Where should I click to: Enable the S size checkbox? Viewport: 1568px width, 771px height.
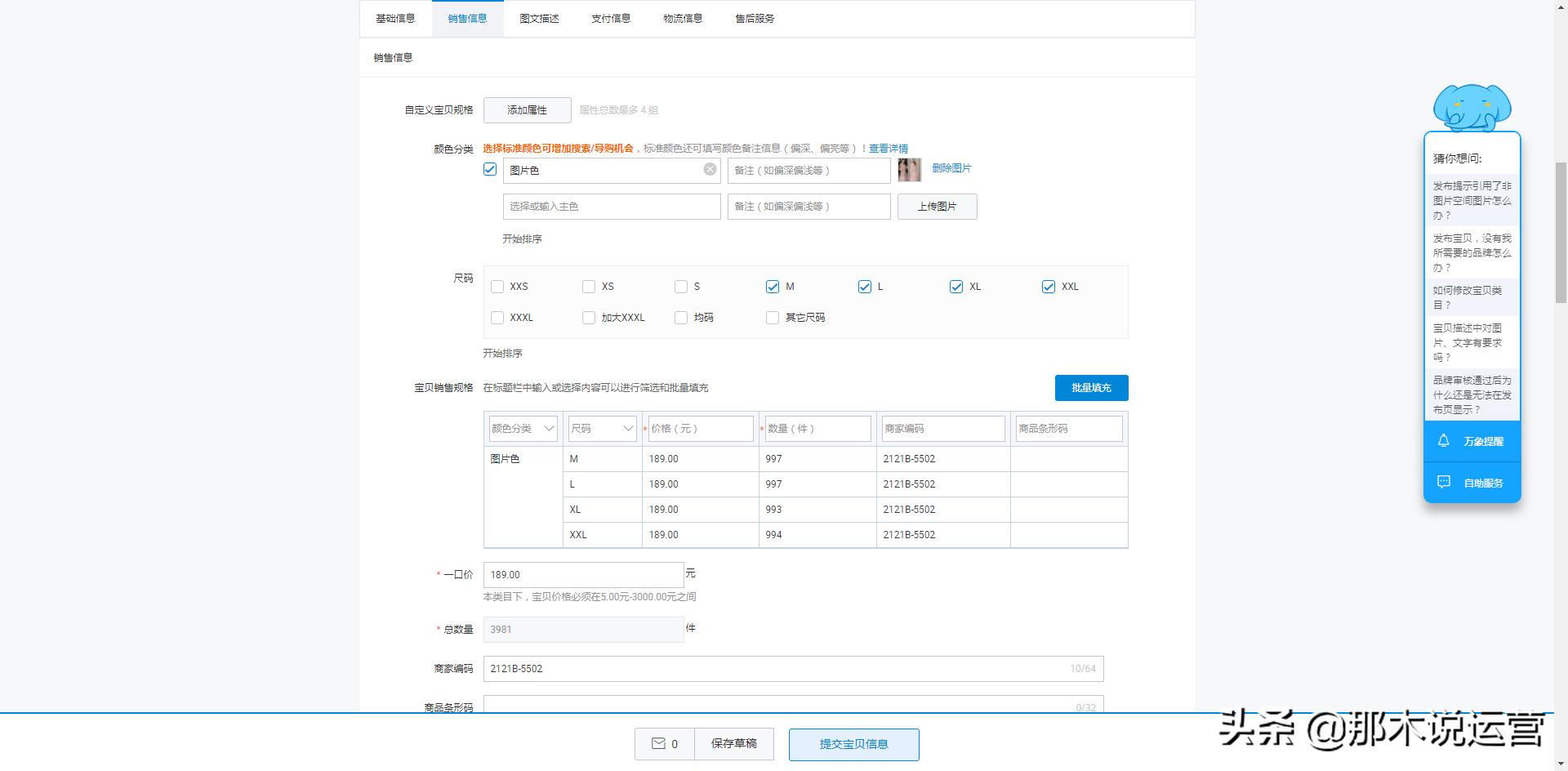(x=680, y=287)
